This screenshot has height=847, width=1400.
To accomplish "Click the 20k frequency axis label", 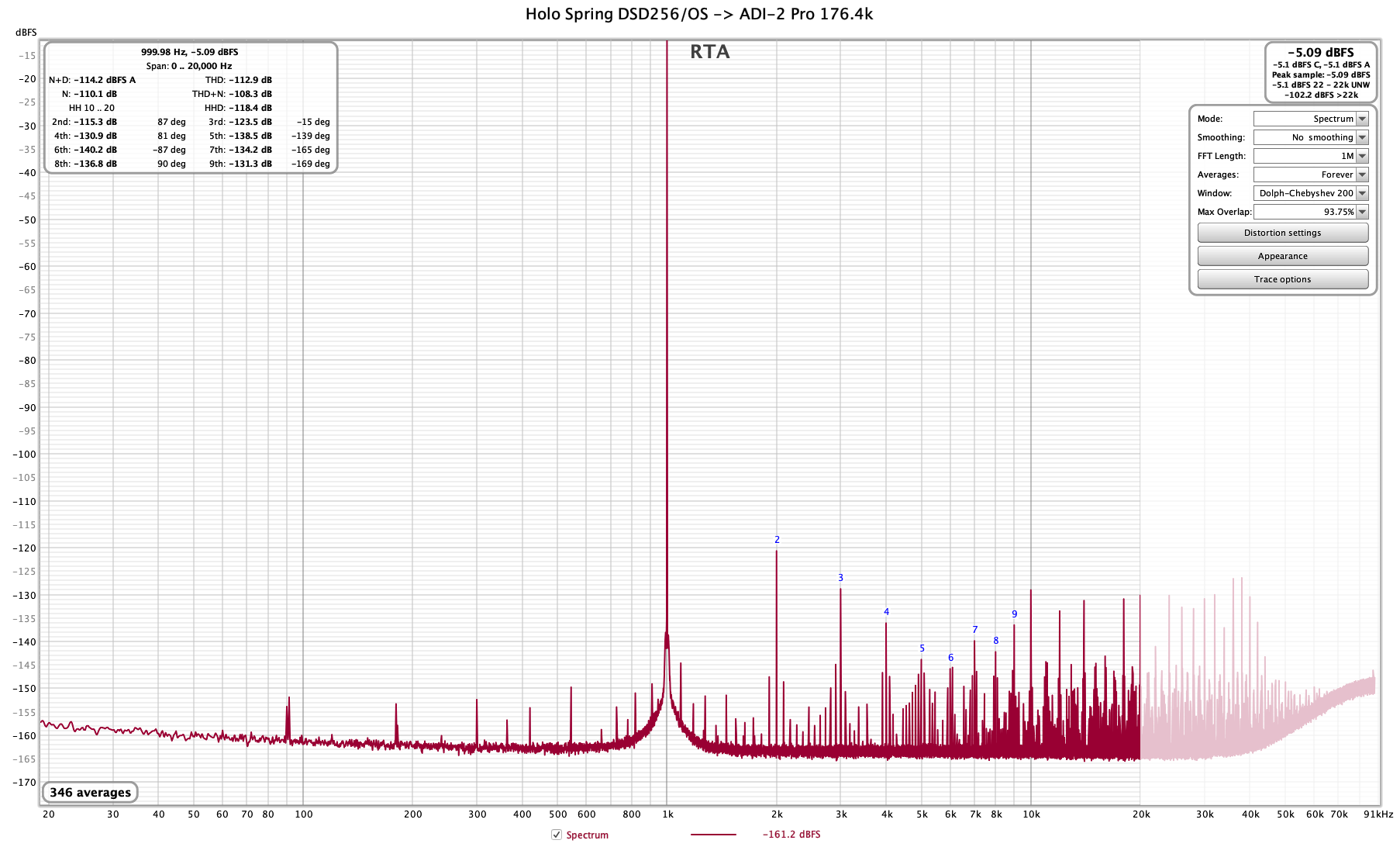I will pyautogui.click(x=1140, y=814).
